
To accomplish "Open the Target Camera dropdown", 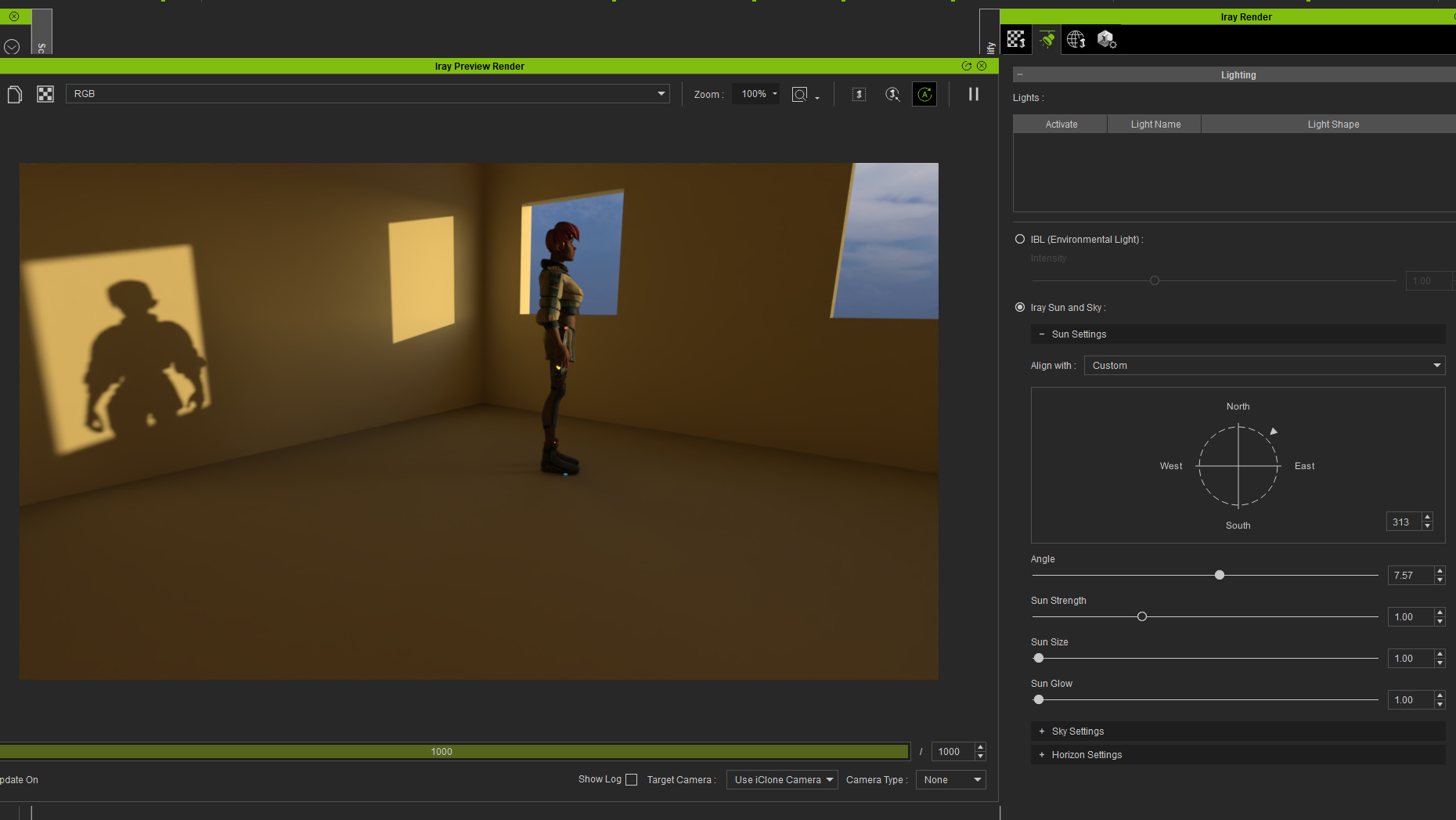I will tap(782, 780).
